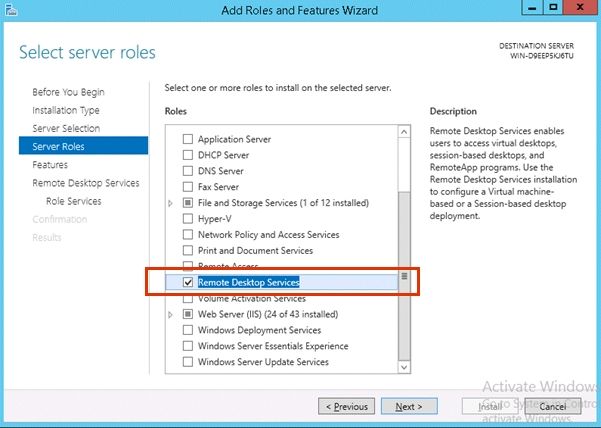Go to the Before You Begin step
This screenshot has width=601, height=428.
tap(68, 92)
